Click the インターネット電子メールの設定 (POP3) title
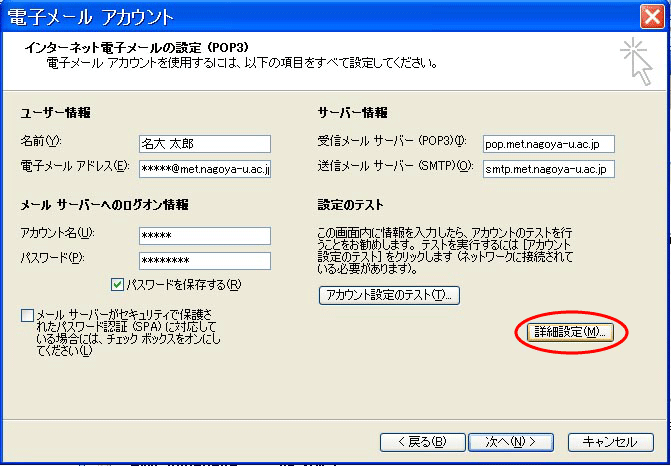 [137, 47]
